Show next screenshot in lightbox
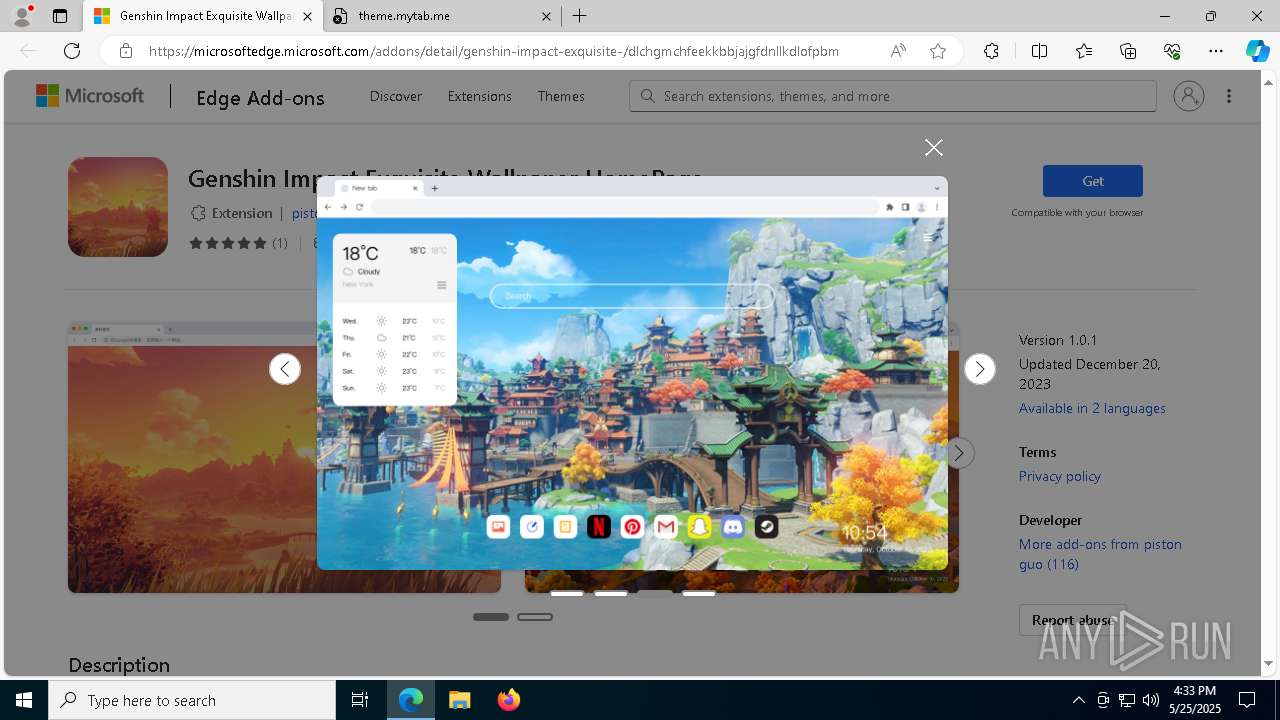Image resolution: width=1280 pixels, height=720 pixels. pyautogui.click(x=980, y=369)
